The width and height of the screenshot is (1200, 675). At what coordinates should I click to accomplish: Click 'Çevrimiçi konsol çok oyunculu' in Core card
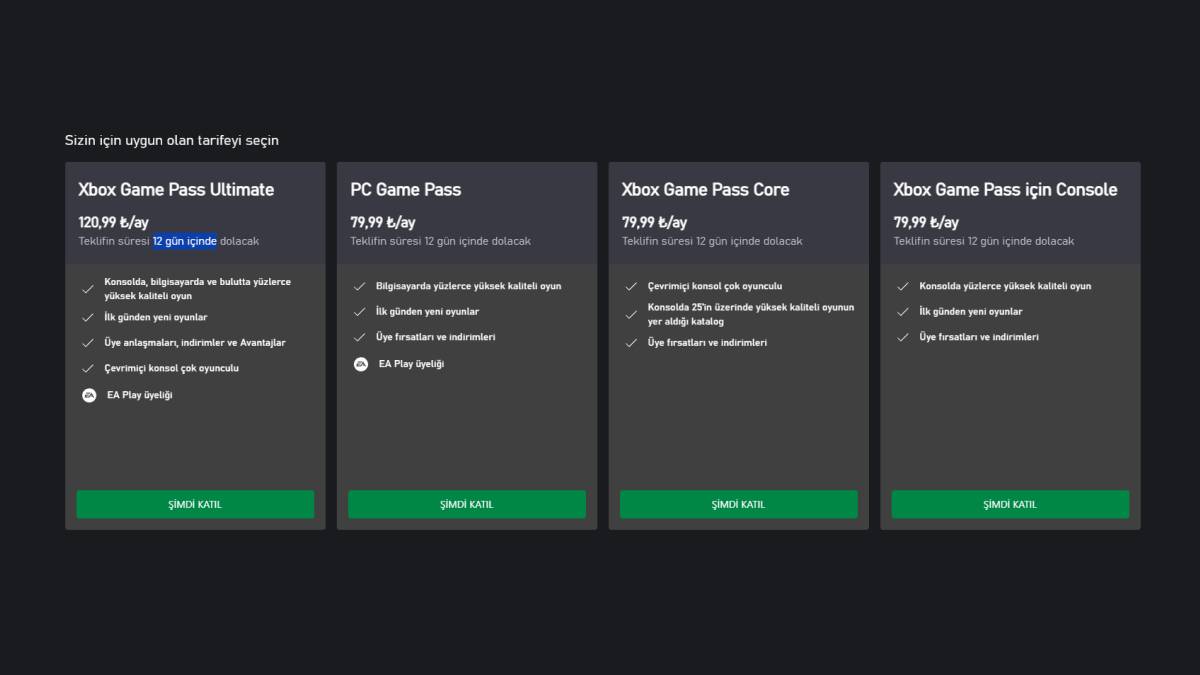(715, 286)
